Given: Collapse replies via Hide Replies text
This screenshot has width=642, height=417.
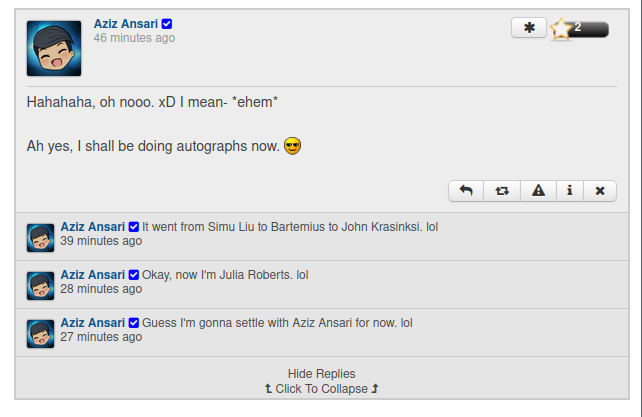Looking at the screenshot, I should (x=321, y=374).
